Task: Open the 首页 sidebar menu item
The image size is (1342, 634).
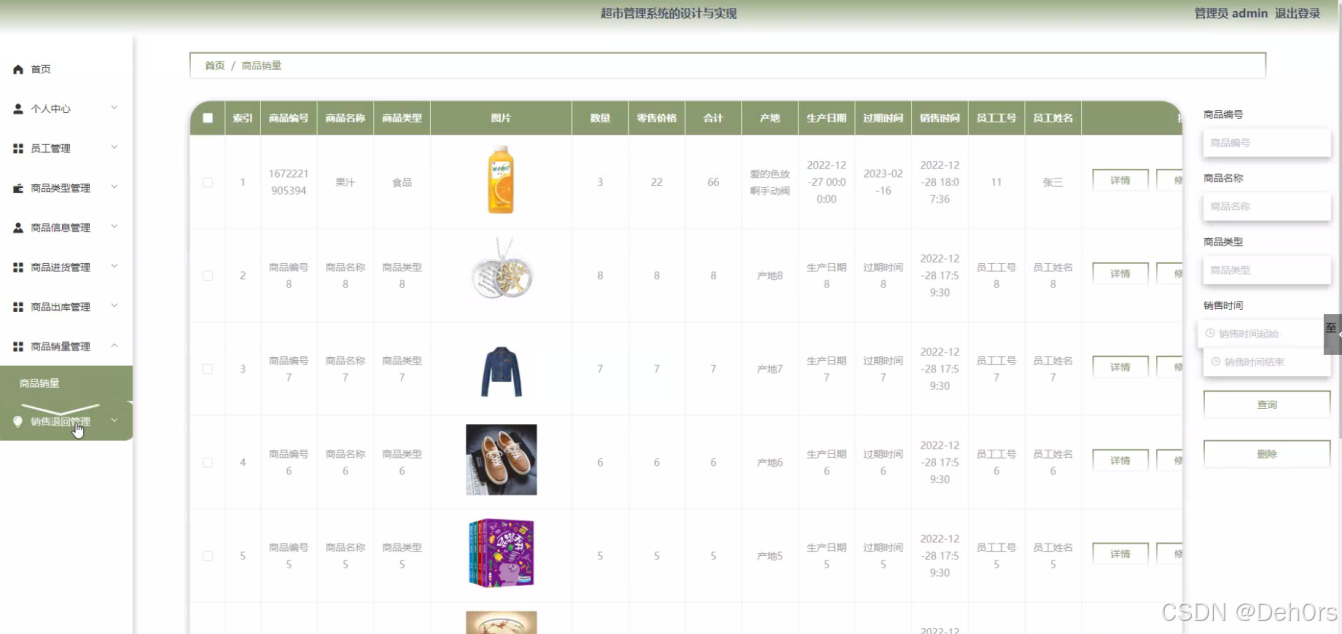Action: (x=66, y=69)
